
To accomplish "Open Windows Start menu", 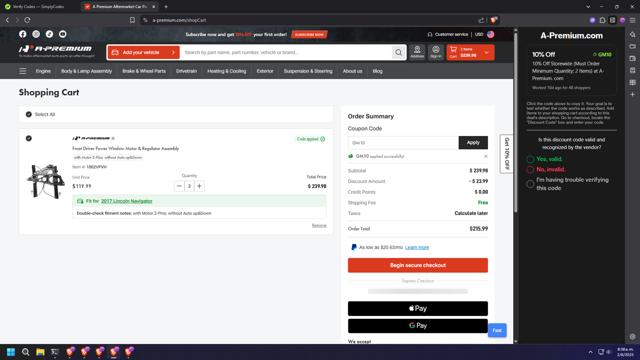I will (11, 352).
